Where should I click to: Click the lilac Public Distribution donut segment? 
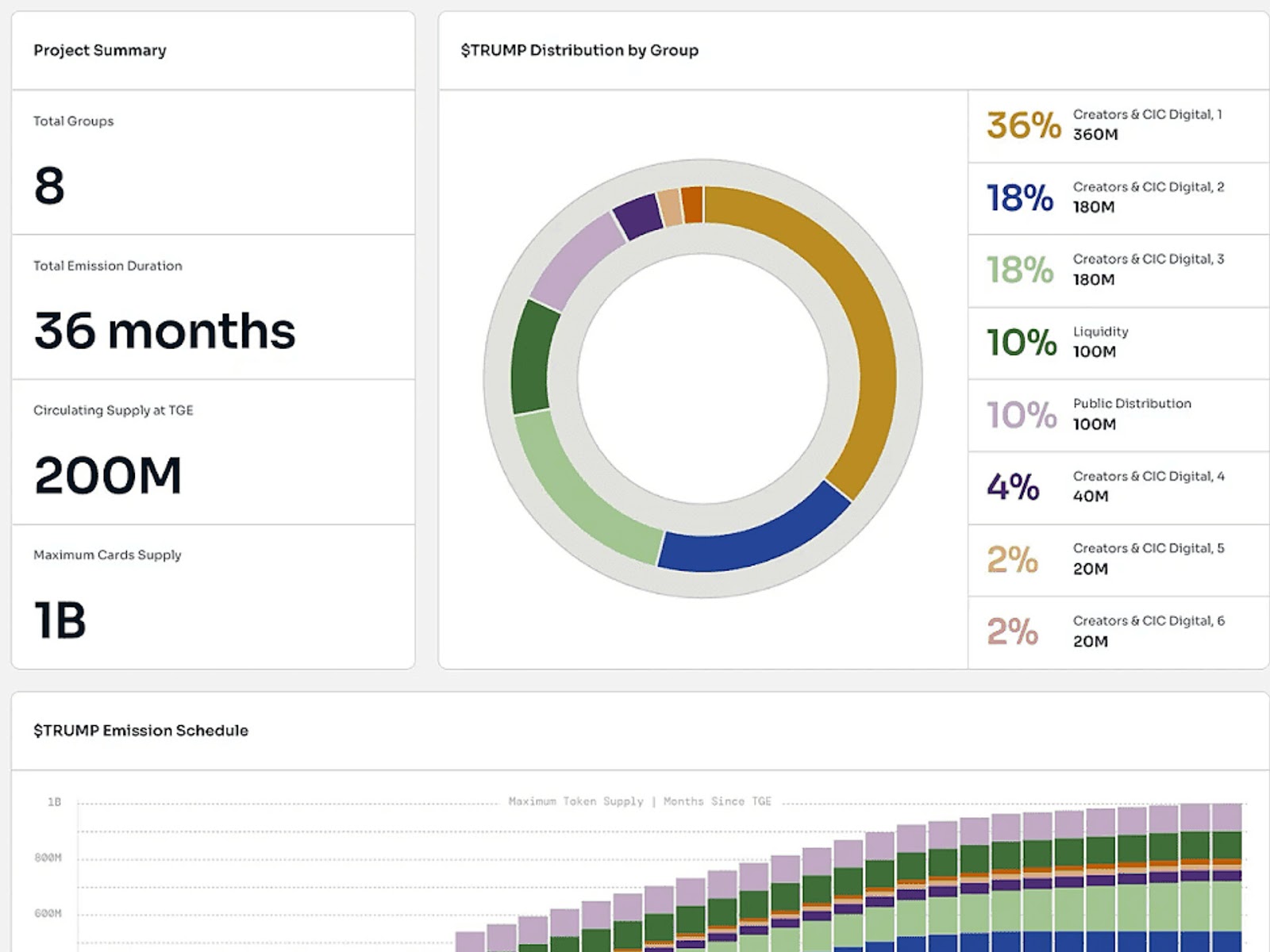[576, 259]
